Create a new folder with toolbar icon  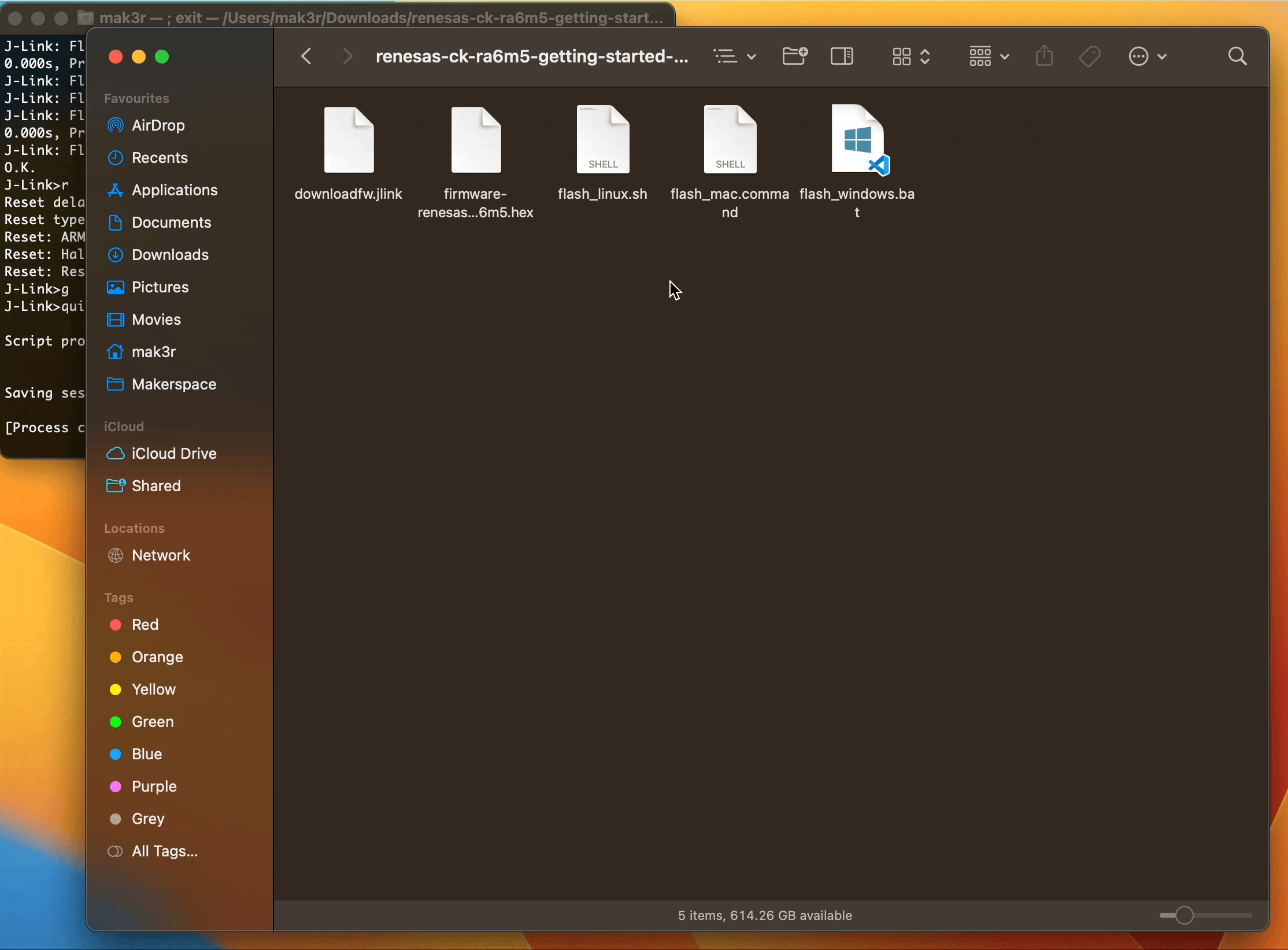pyautogui.click(x=794, y=57)
